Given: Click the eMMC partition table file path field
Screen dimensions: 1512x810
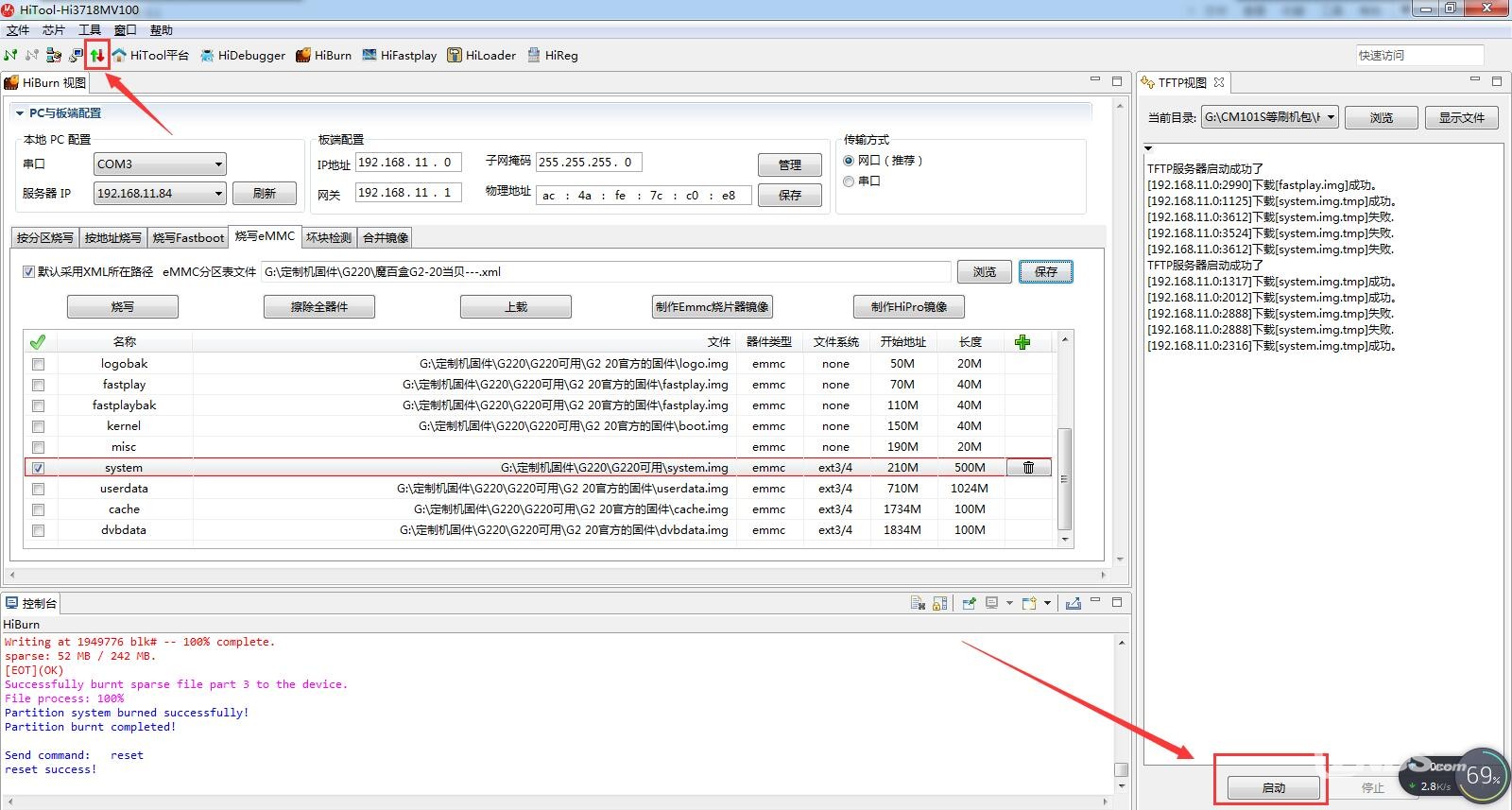Looking at the screenshot, I should click(x=606, y=272).
